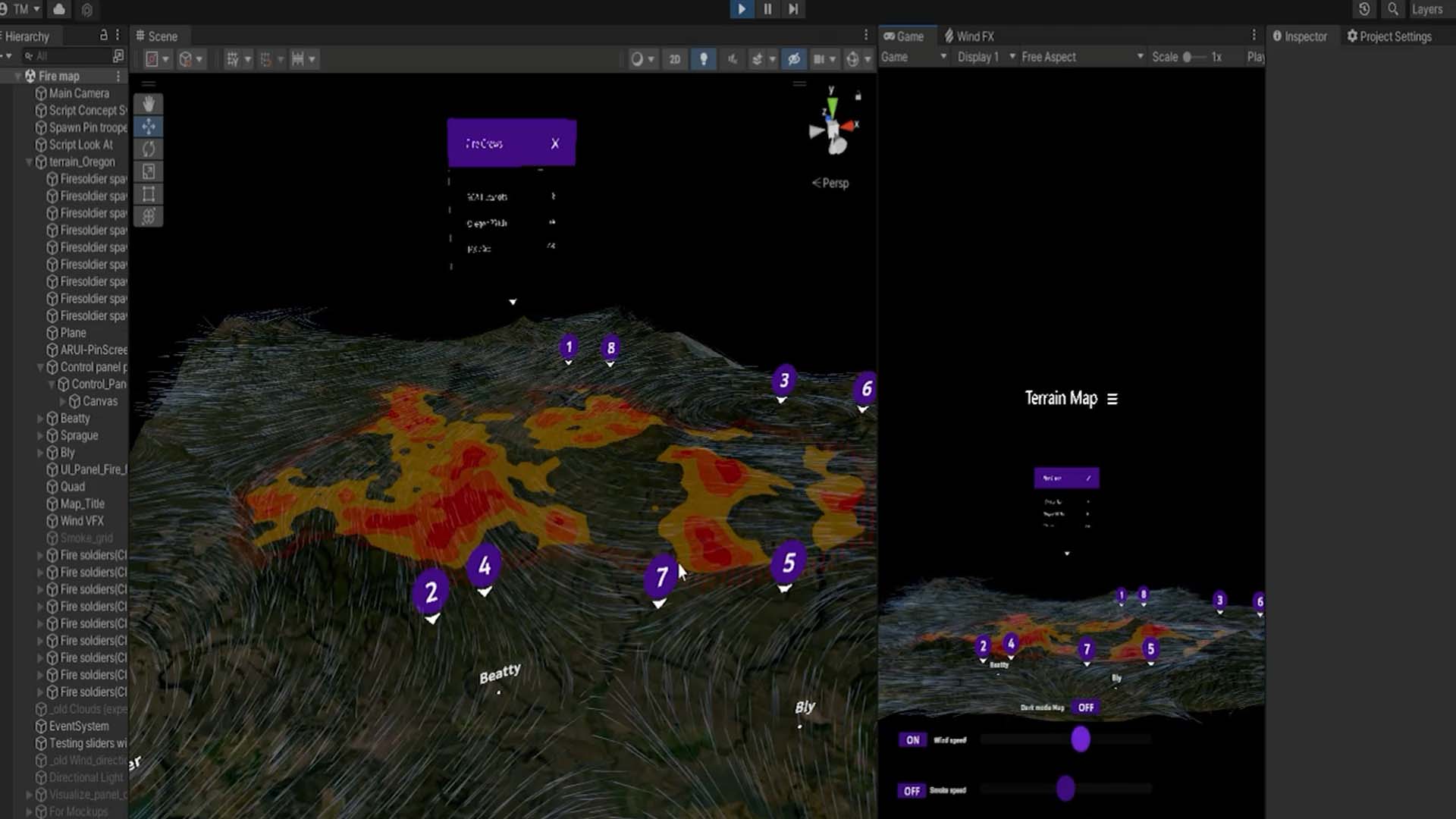
Task: Select the Hand view tool
Action: pyautogui.click(x=149, y=104)
